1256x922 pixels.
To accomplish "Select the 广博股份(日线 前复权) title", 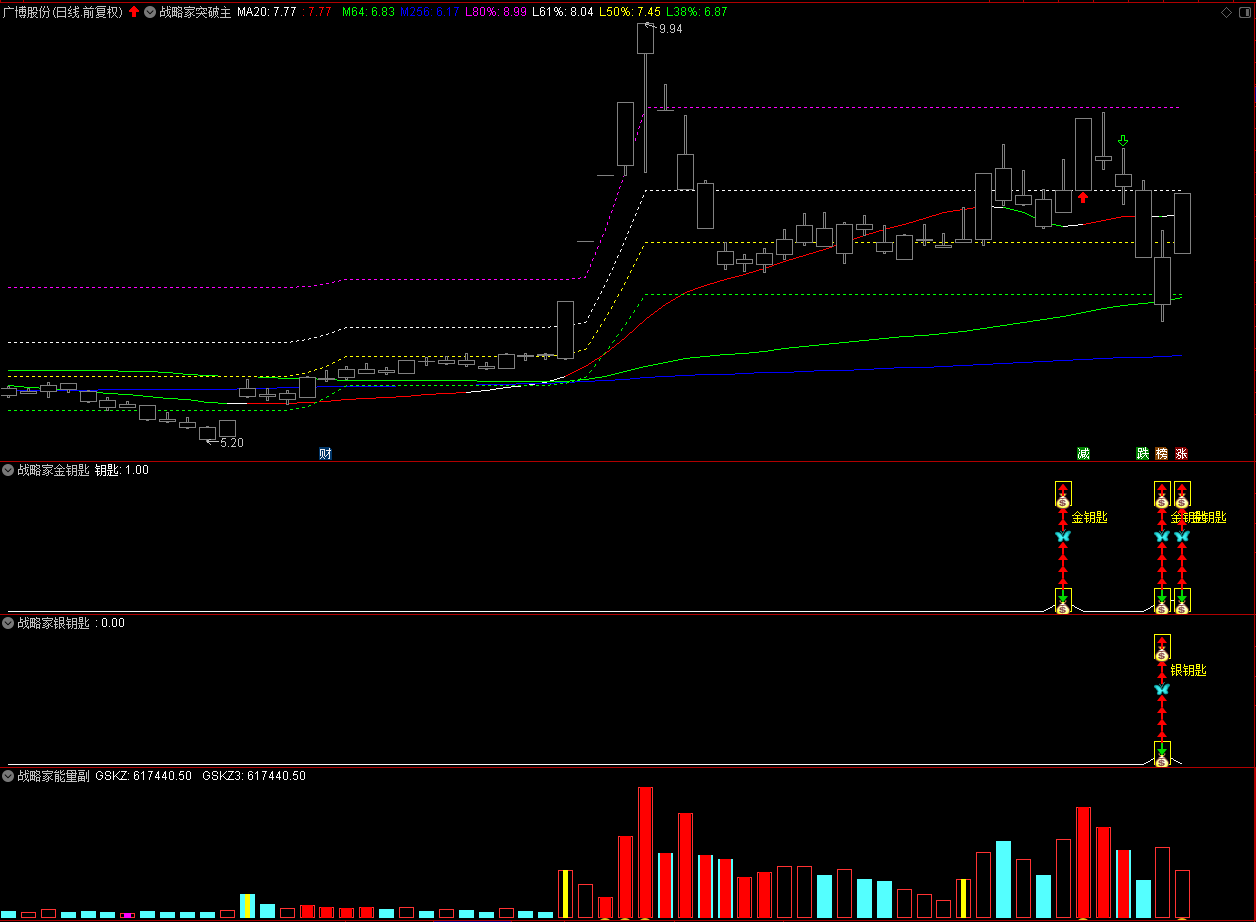I will pos(63,12).
